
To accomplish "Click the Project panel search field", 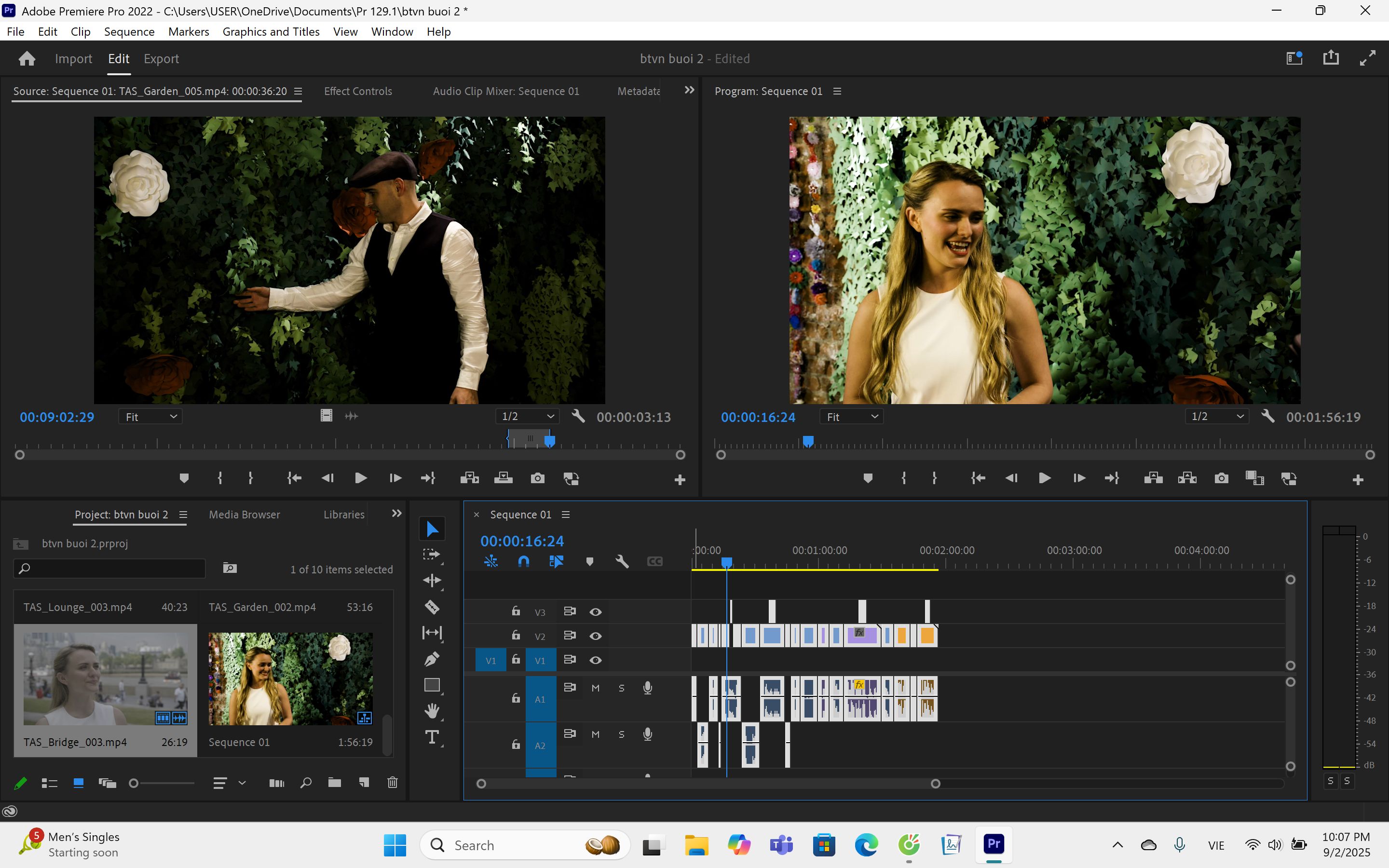I will [x=109, y=569].
